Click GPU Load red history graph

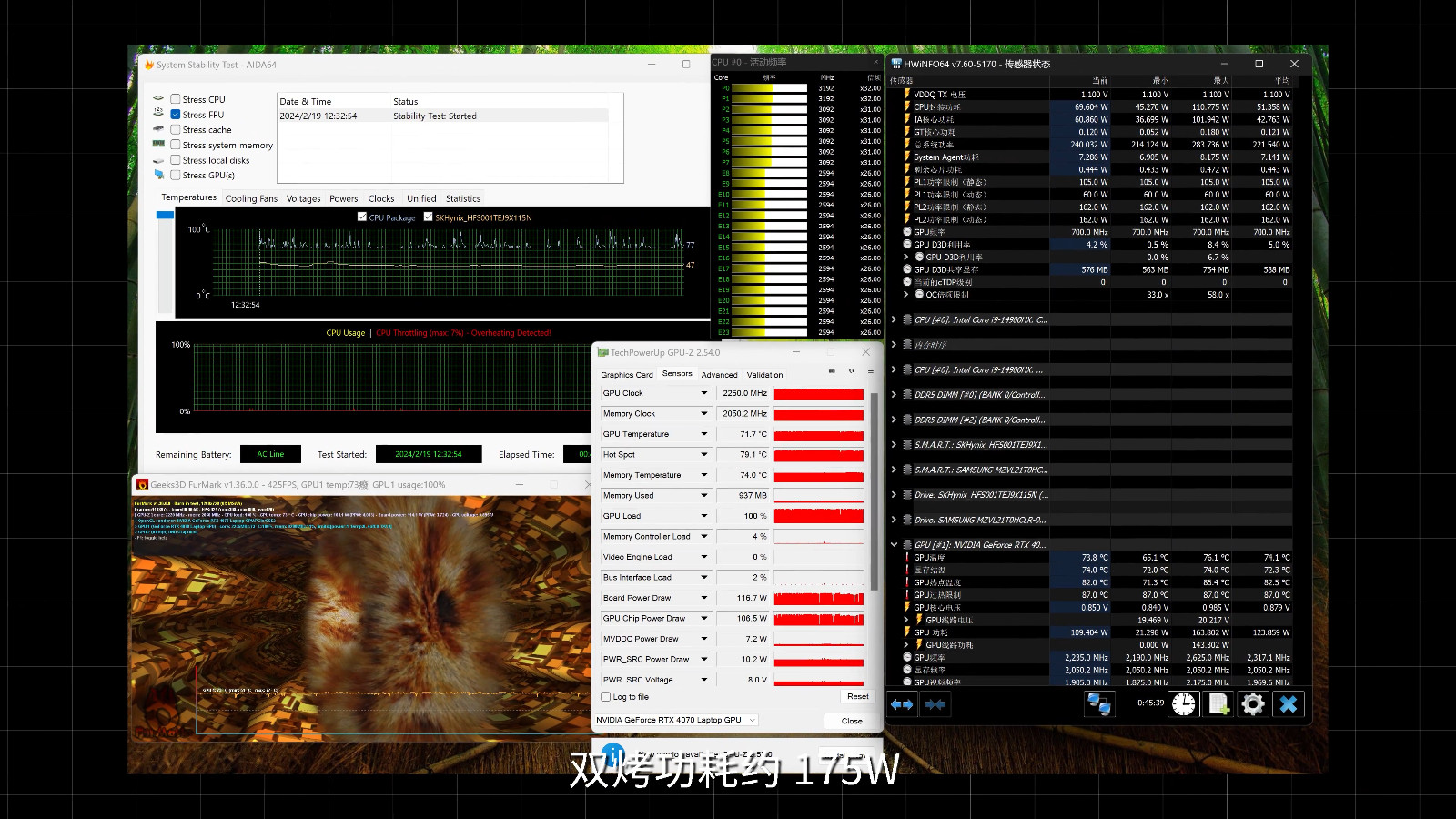click(819, 516)
